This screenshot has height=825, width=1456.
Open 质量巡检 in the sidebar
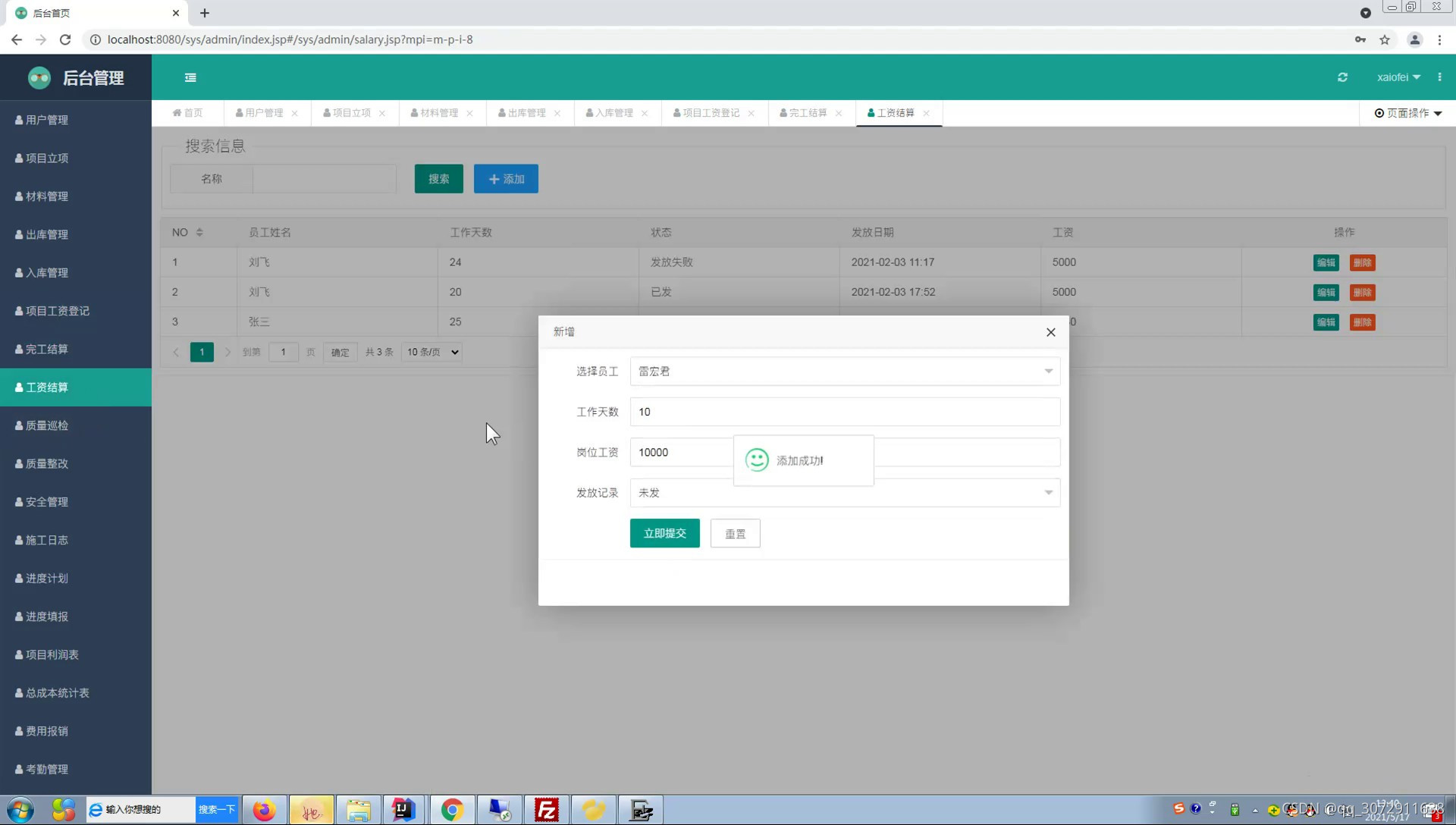76,425
